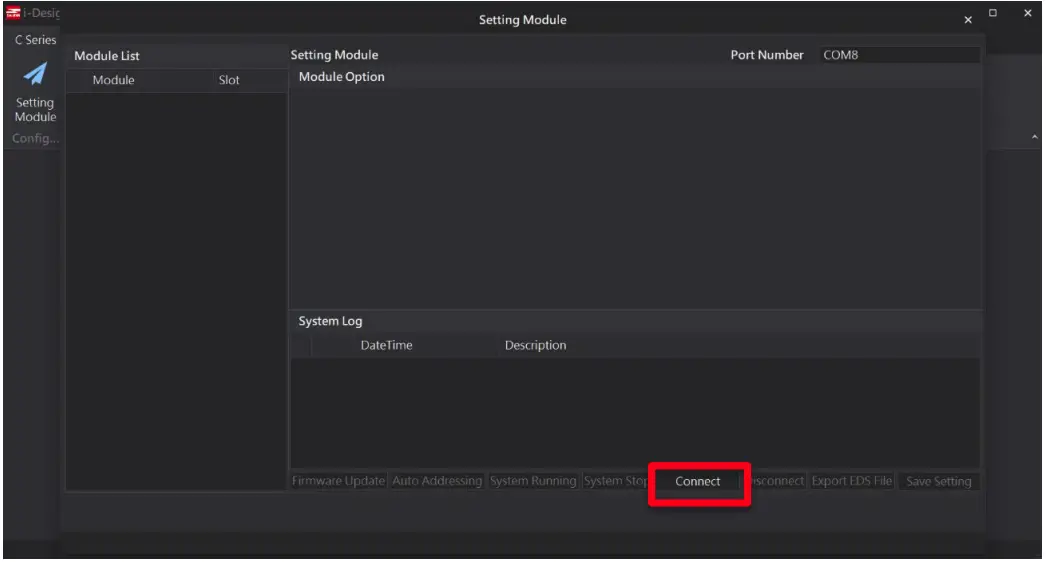Click the Module List heading
This screenshot has height=562, width=1046.
[107, 56]
